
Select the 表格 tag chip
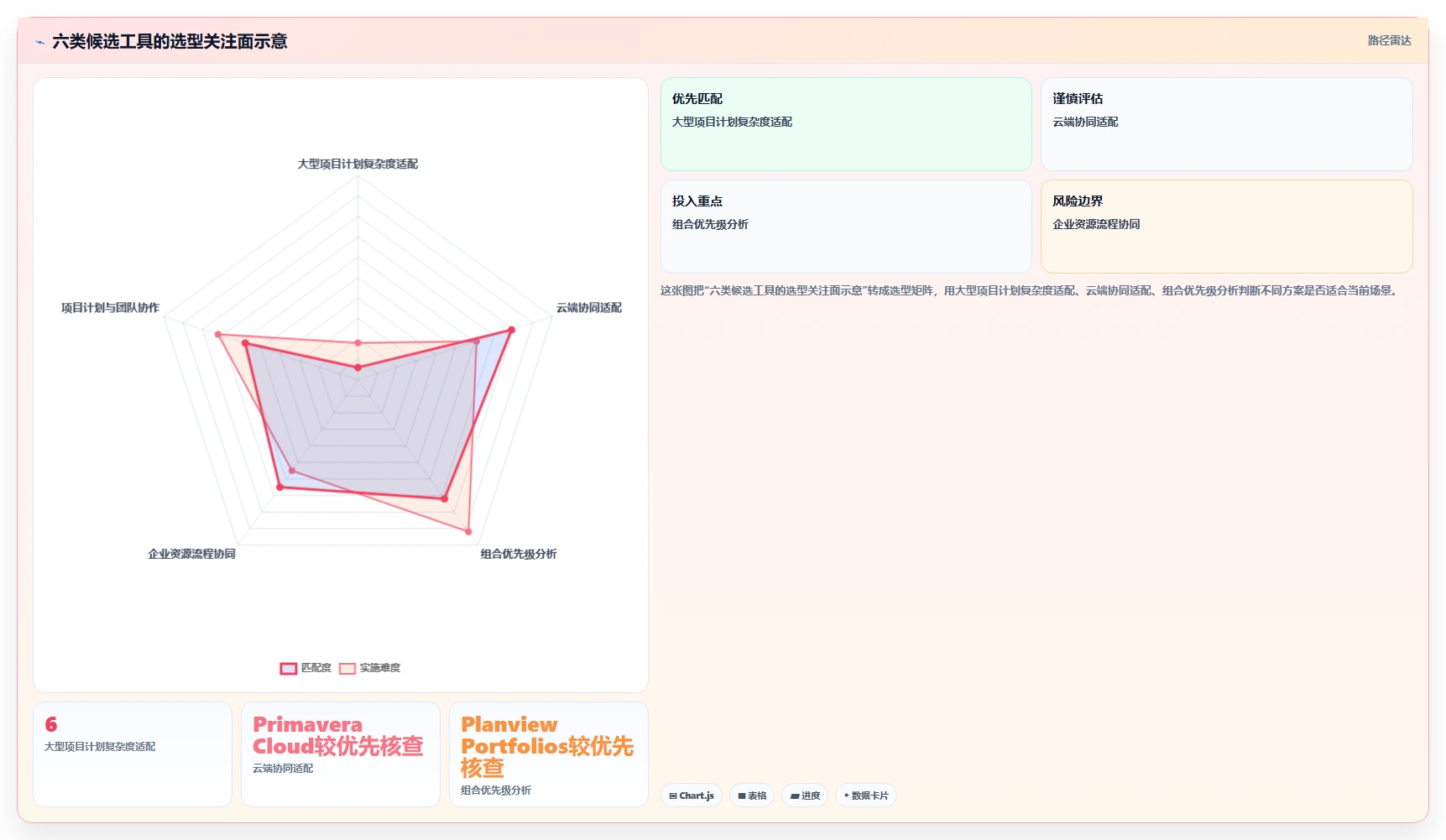click(x=752, y=796)
